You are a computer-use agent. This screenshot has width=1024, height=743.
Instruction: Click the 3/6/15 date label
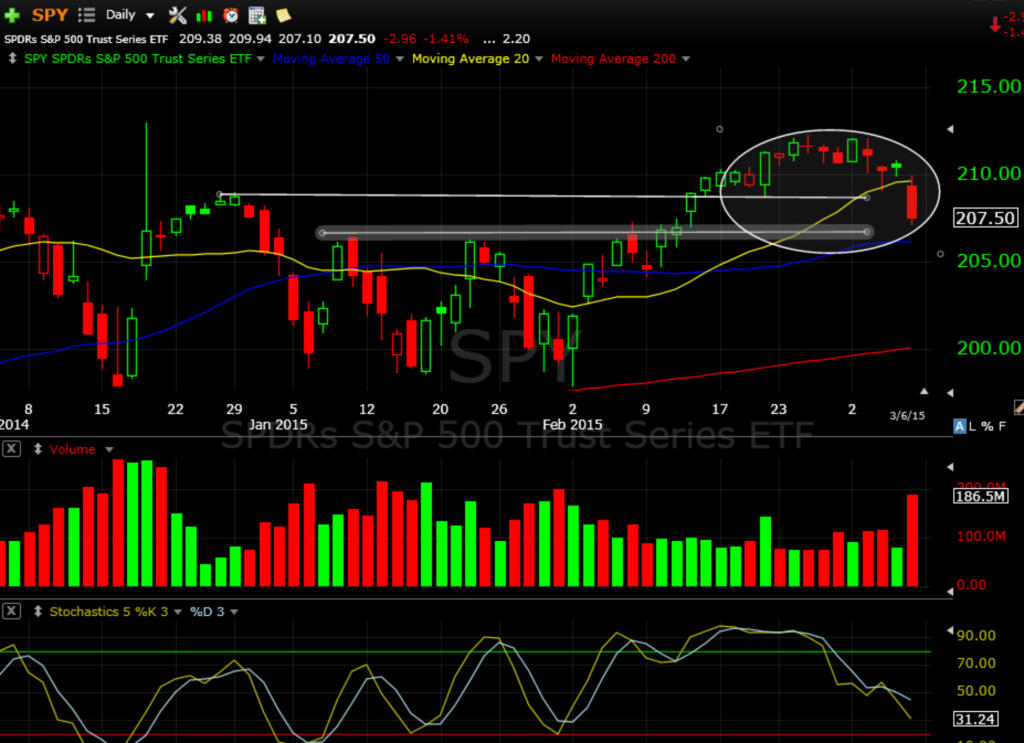coord(907,415)
